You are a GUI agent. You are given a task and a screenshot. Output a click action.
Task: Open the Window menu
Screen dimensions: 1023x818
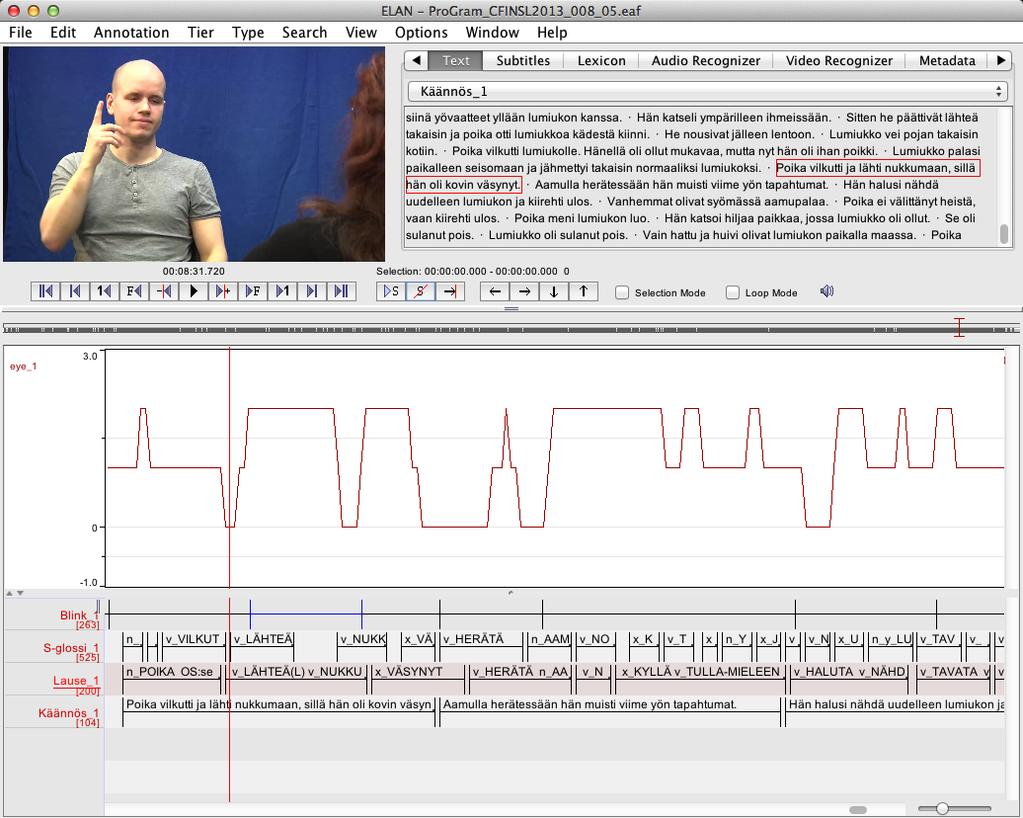click(492, 33)
